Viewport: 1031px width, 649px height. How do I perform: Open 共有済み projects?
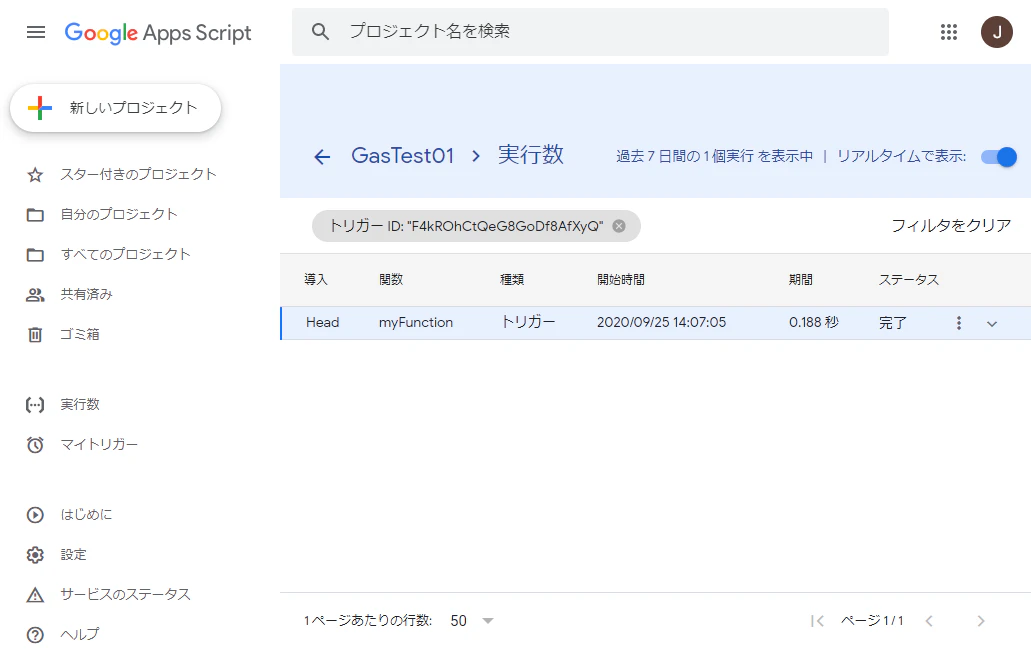pyautogui.click(x=86, y=295)
